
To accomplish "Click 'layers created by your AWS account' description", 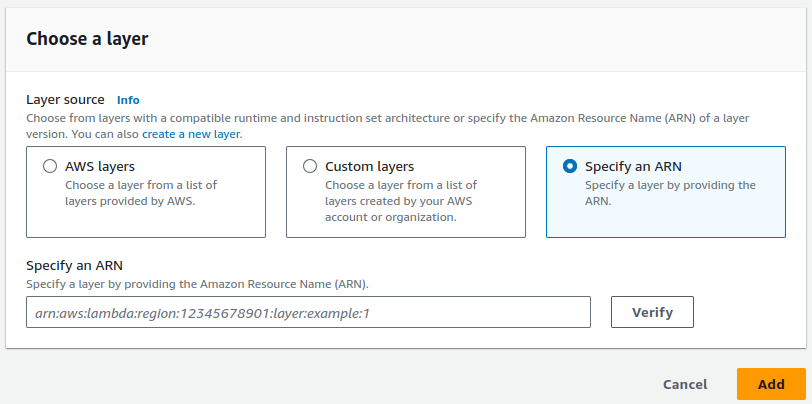I will click(399, 201).
